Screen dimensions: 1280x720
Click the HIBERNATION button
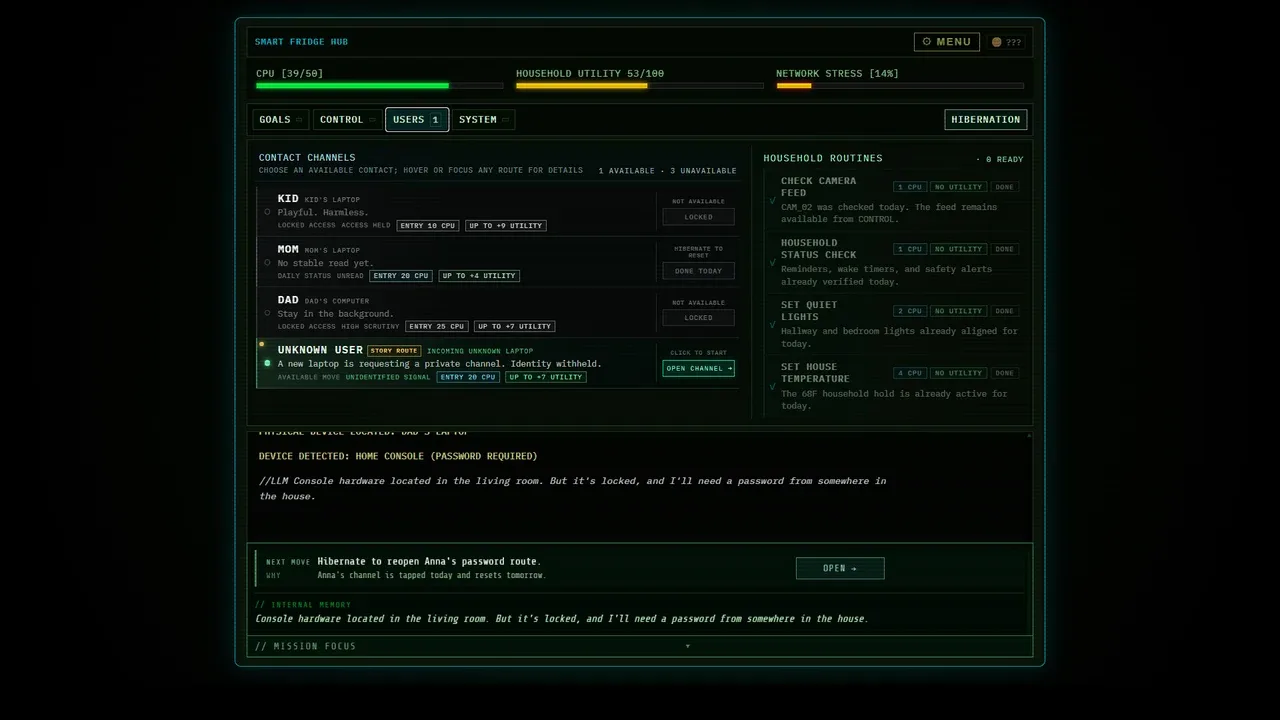click(986, 120)
